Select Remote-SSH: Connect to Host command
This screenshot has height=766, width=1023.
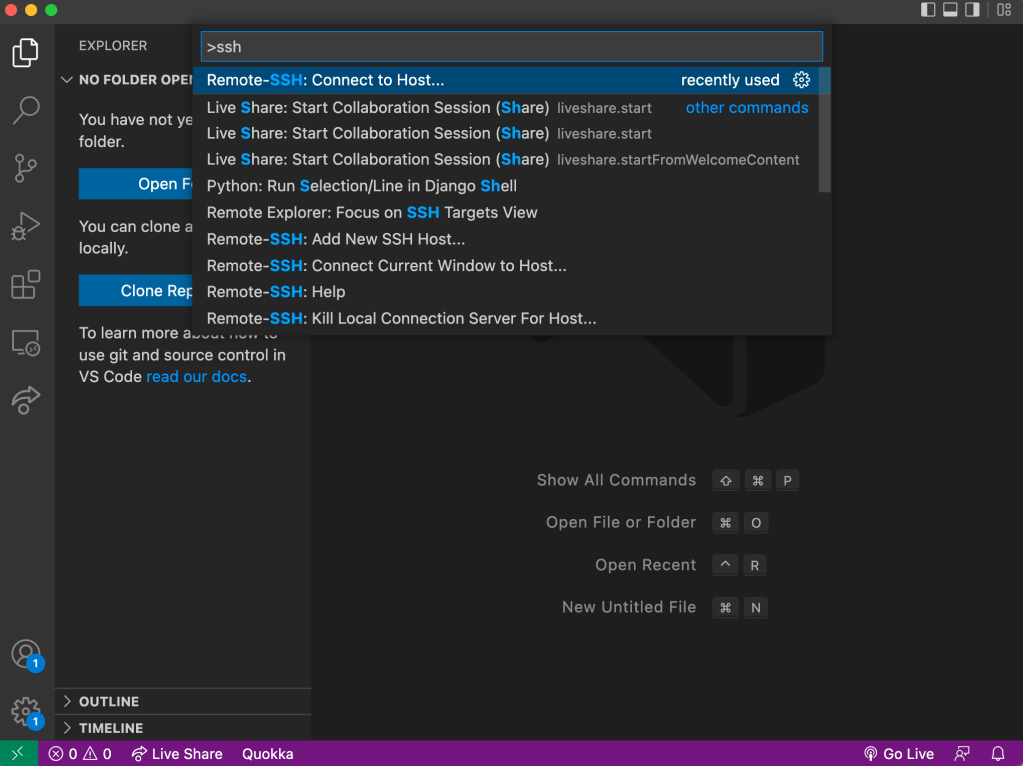[x=326, y=80]
